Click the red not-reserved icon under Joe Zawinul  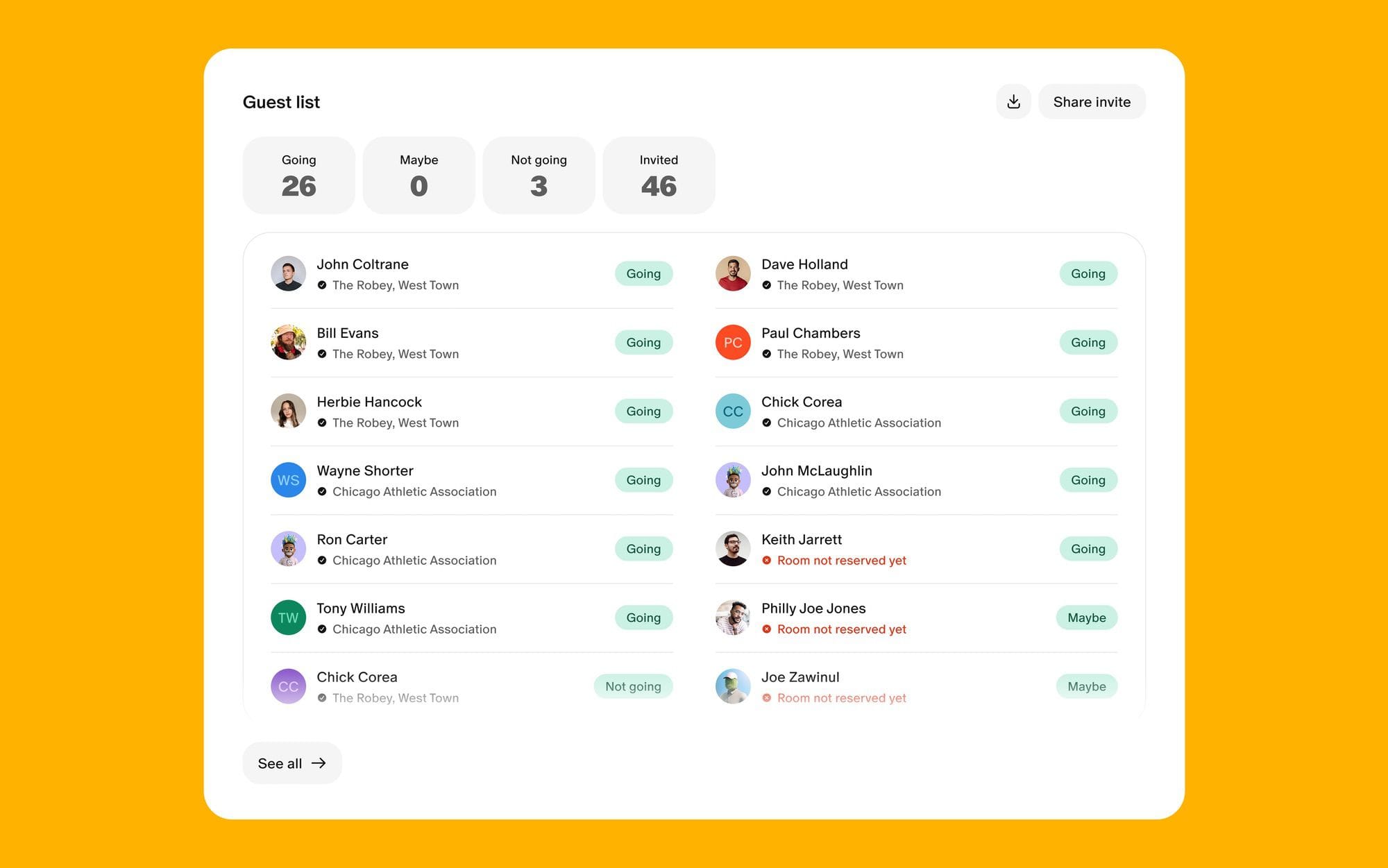[x=766, y=697]
